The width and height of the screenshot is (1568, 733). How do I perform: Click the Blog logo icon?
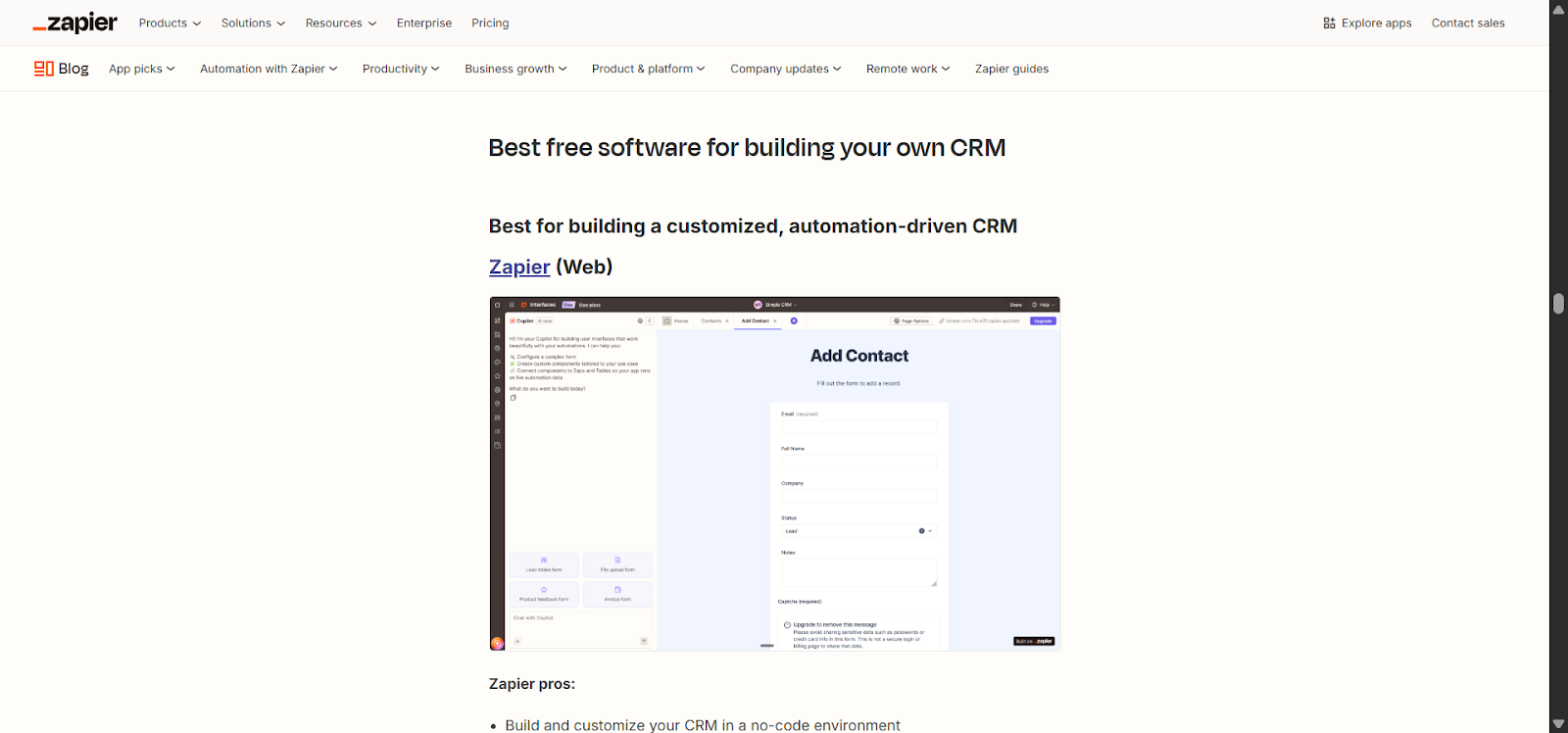pos(44,69)
